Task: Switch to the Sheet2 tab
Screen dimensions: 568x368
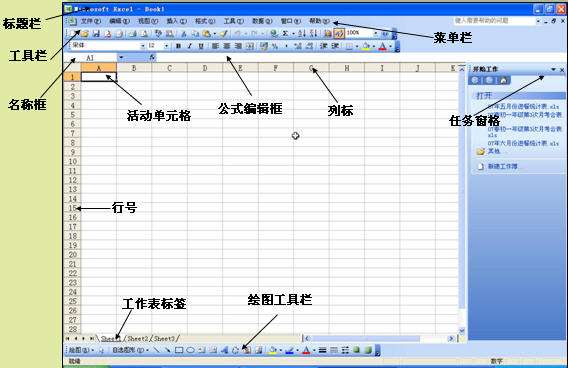Action: [x=138, y=338]
